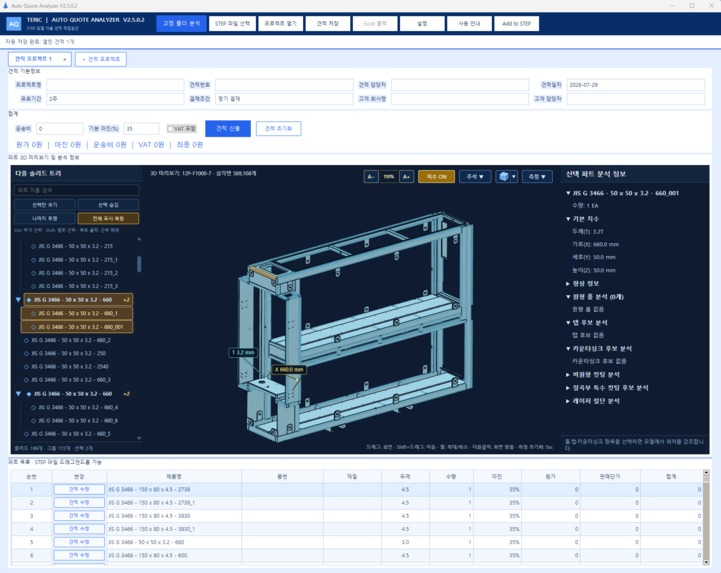Select tree item 50 x 50 x 3.2 - 660_001
721x573 pixels.
pyautogui.click(x=77, y=327)
